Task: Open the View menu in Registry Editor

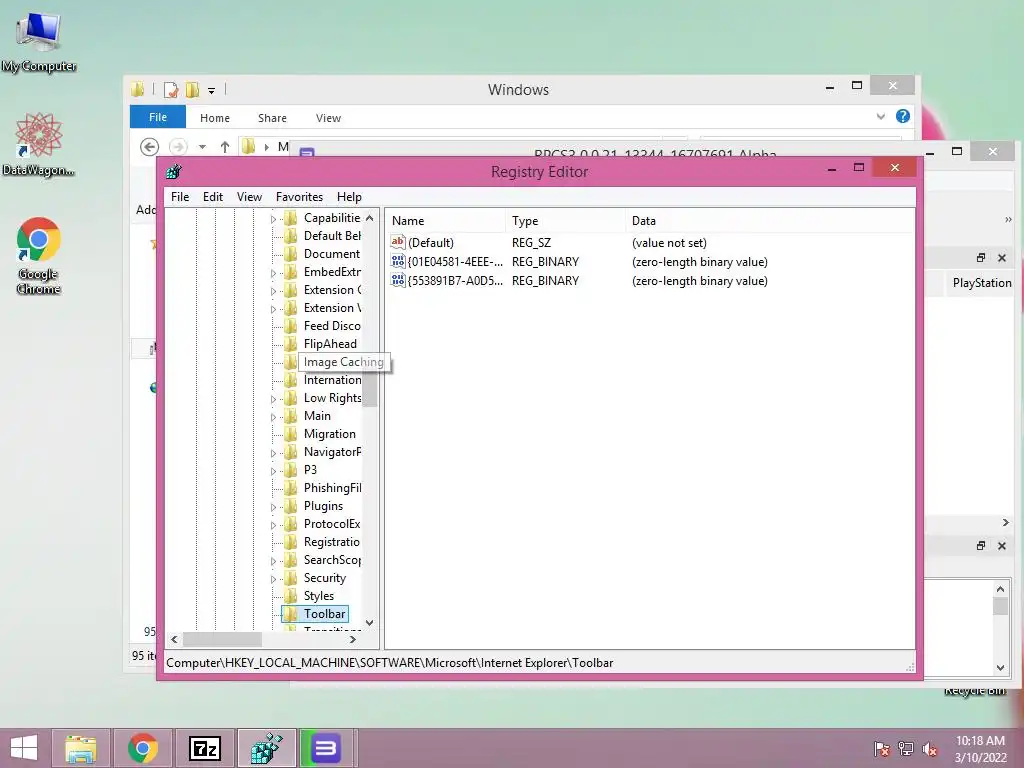Action: [249, 197]
